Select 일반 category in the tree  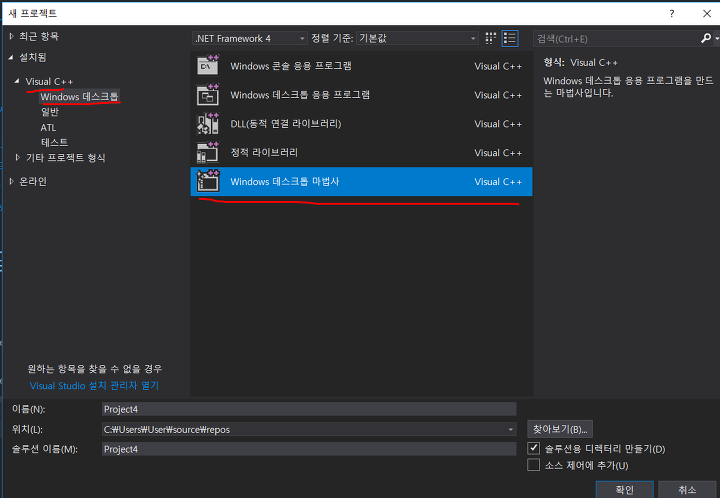tap(50, 112)
